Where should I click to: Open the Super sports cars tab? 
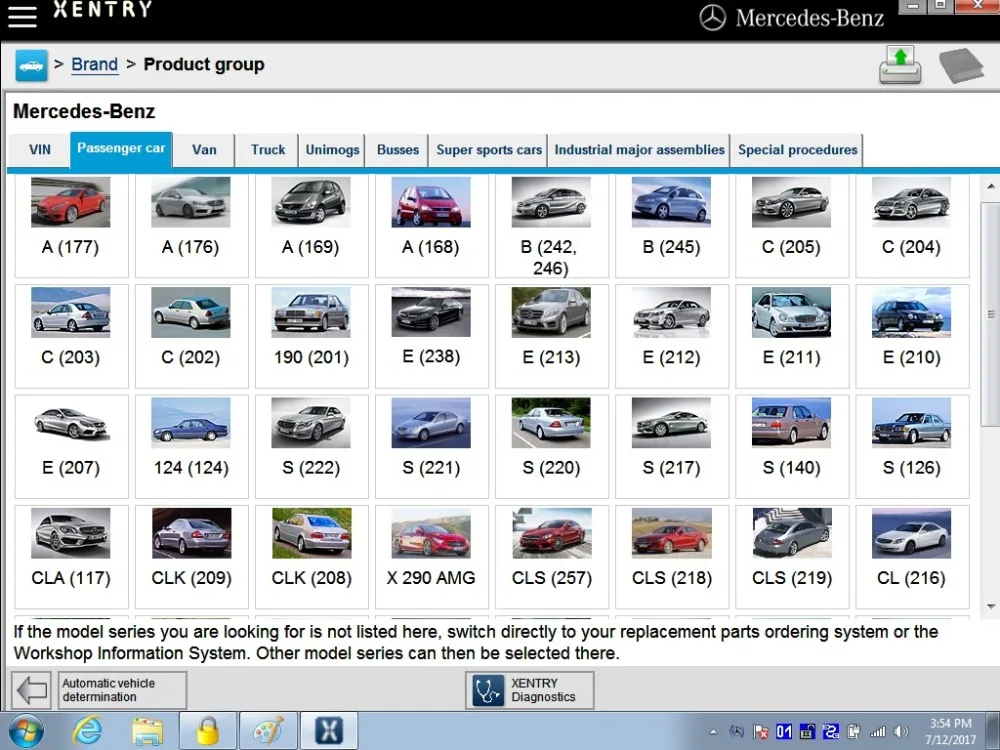point(489,150)
